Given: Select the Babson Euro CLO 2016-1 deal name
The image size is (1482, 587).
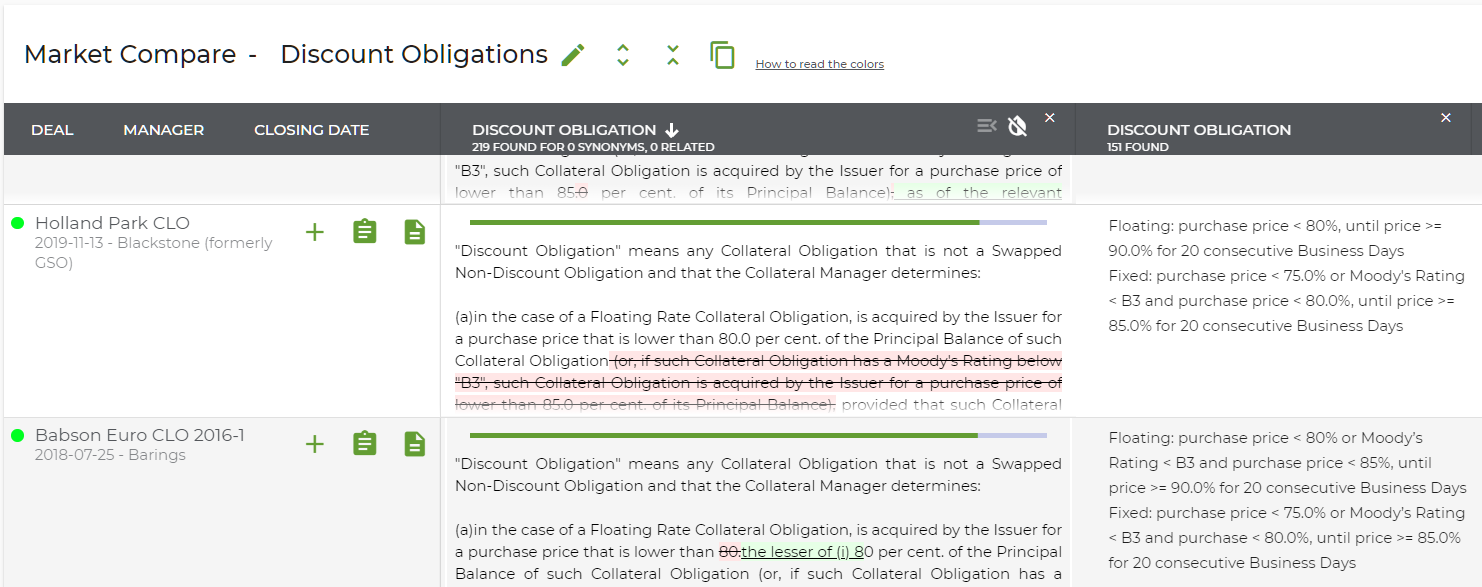Looking at the screenshot, I should tap(140, 435).
